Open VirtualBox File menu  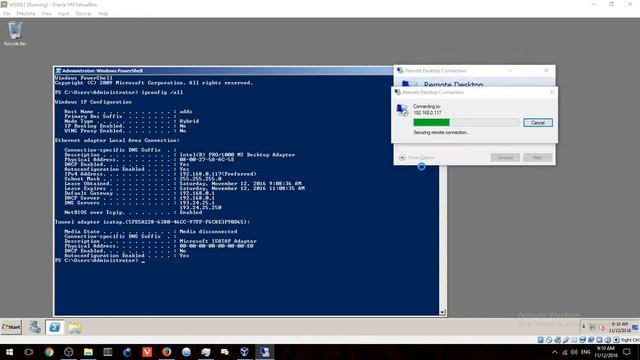pyautogui.click(x=7, y=13)
